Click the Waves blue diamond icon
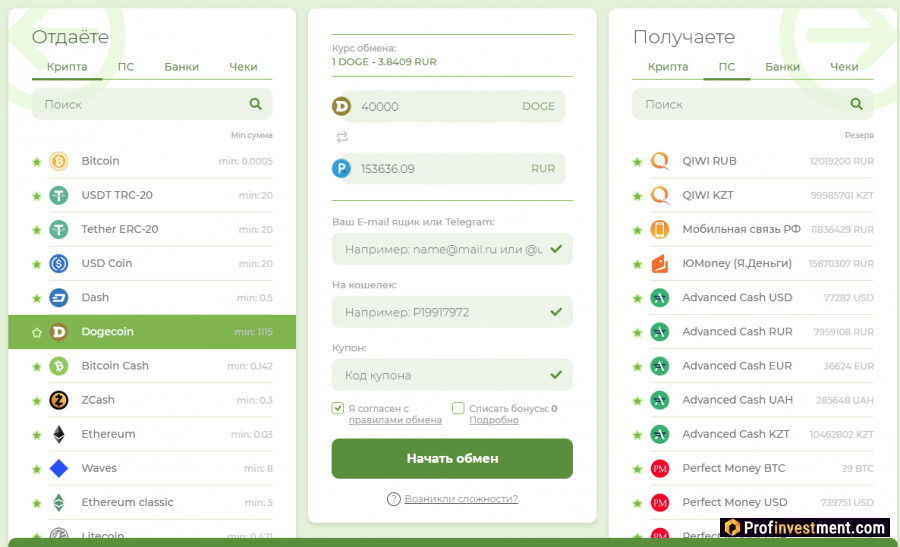Viewport: 900px width, 547px height. (x=59, y=469)
